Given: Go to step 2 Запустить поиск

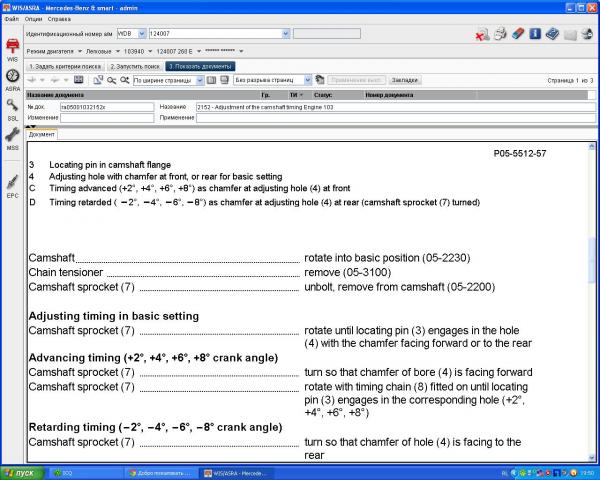Looking at the screenshot, I should point(135,66).
